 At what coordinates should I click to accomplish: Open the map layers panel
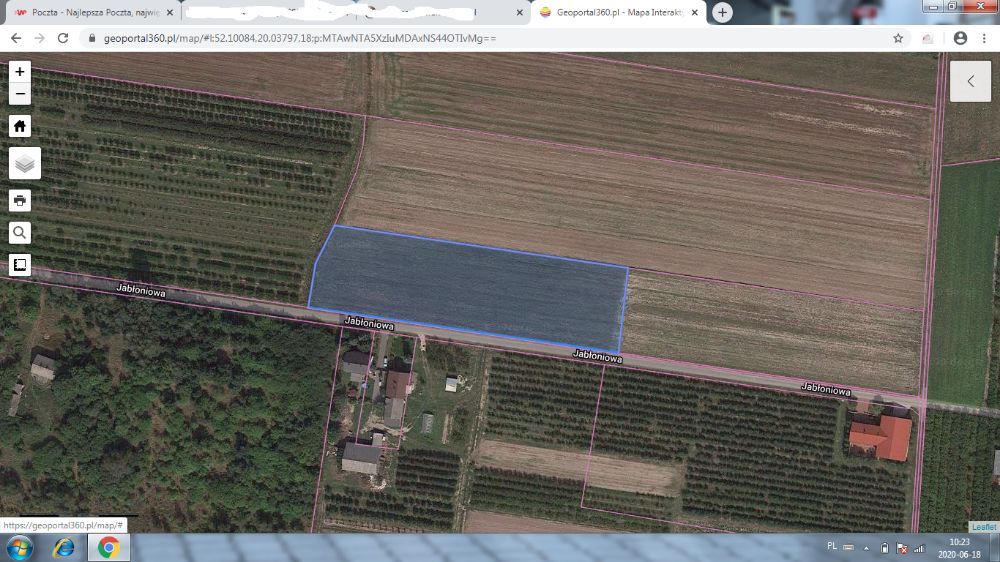point(25,164)
